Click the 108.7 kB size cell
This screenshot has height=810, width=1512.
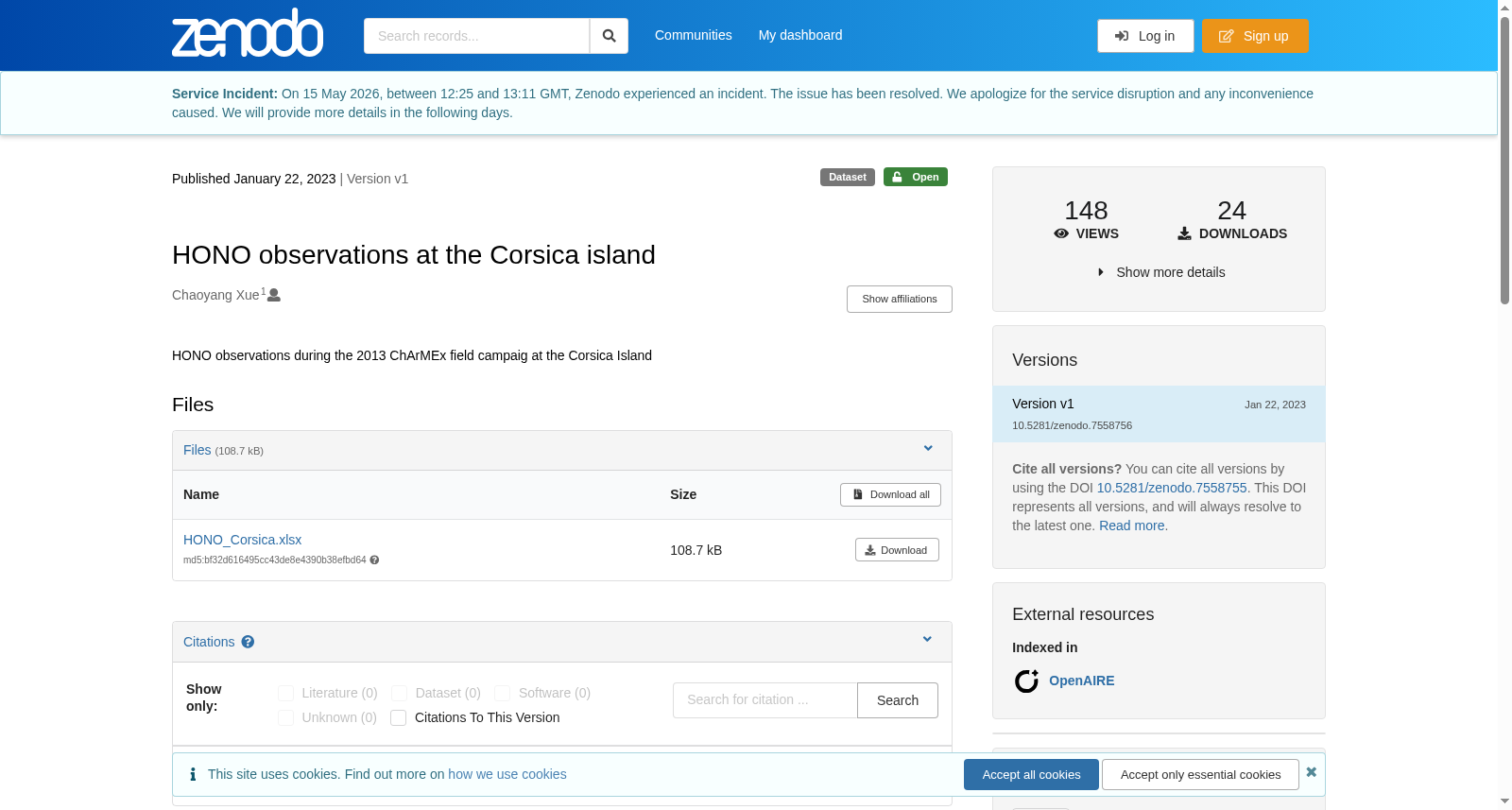(696, 550)
